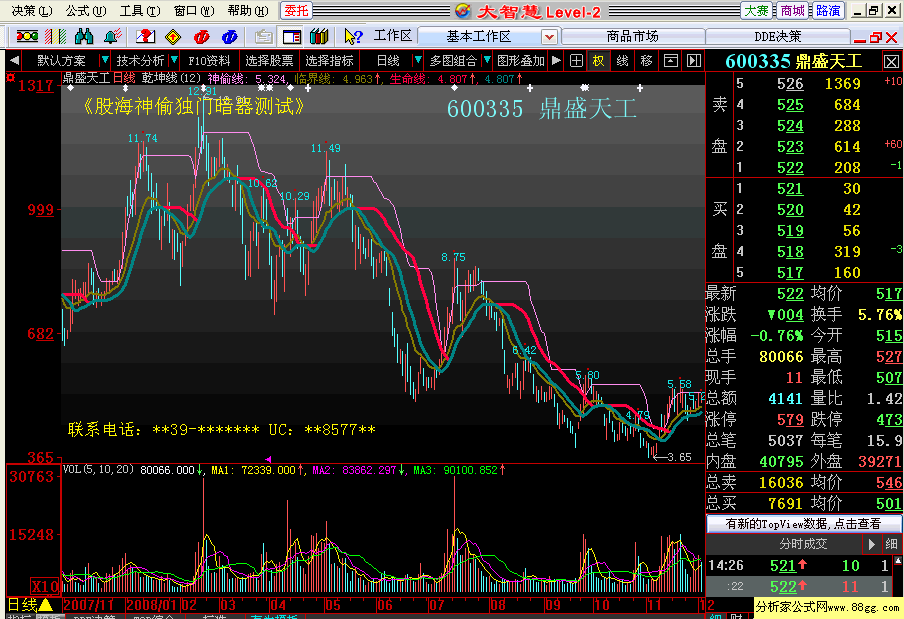
Task: Close the 600335 quote panel X box
Action: [x=891, y=61]
